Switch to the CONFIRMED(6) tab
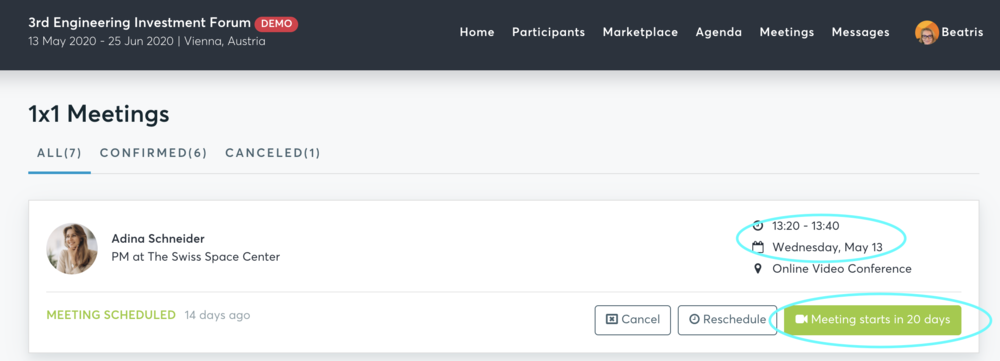 154,153
